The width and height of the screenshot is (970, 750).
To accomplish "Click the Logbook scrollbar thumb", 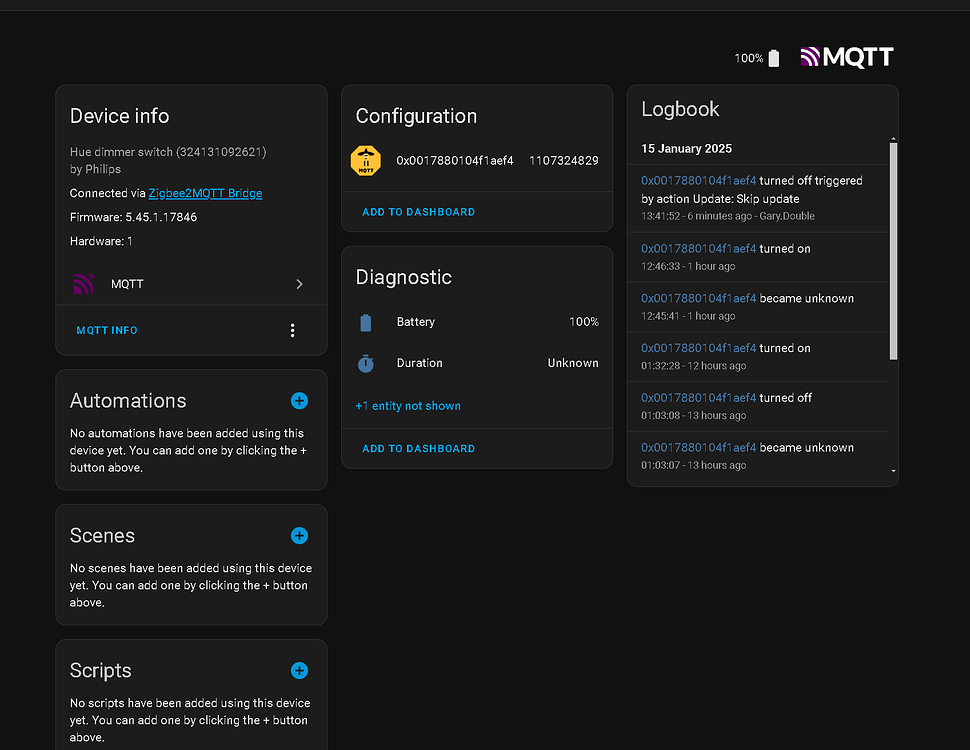I will (x=893, y=251).
